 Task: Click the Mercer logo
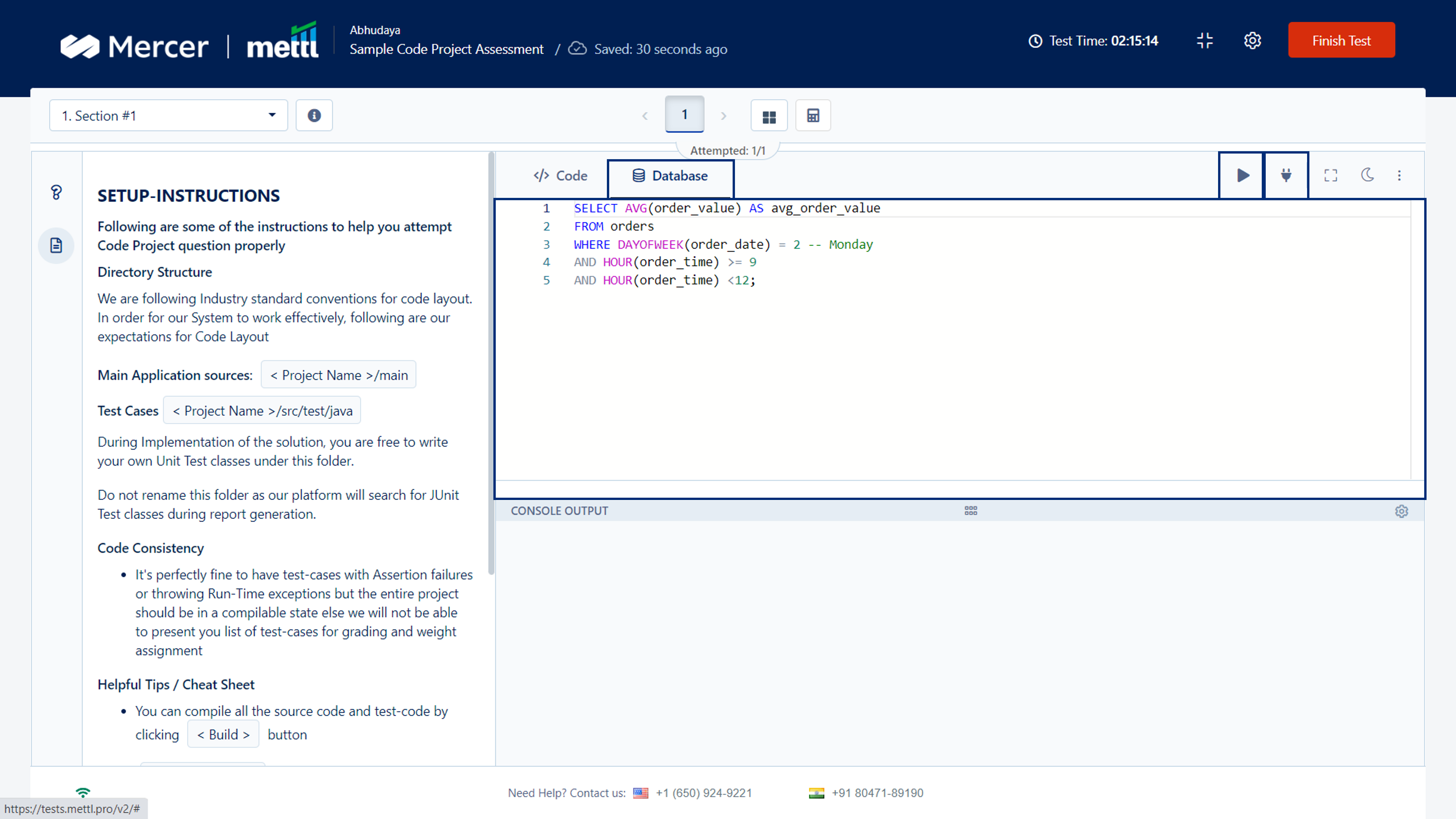point(135,46)
